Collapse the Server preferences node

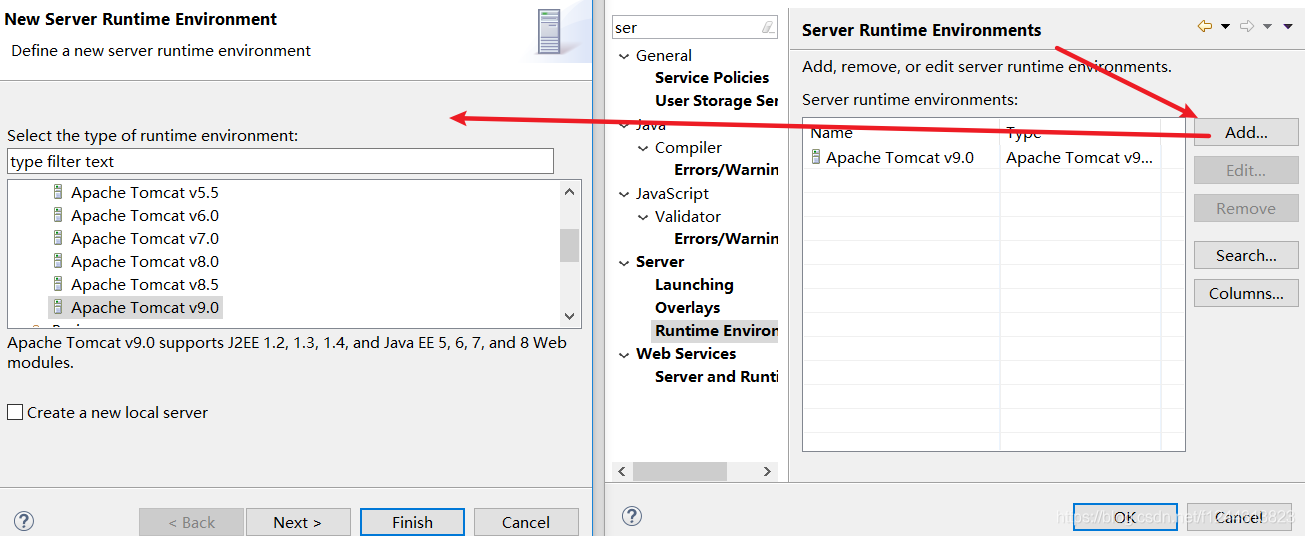pyautogui.click(x=625, y=262)
